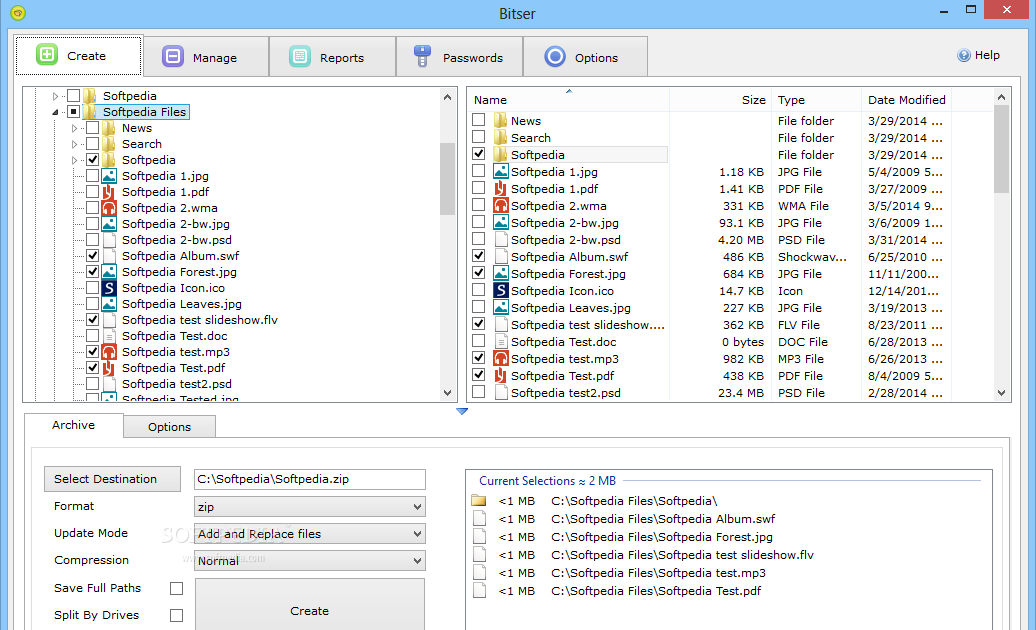Click the Help question mark icon
Image resolution: width=1036 pixels, height=630 pixels.
point(964,55)
